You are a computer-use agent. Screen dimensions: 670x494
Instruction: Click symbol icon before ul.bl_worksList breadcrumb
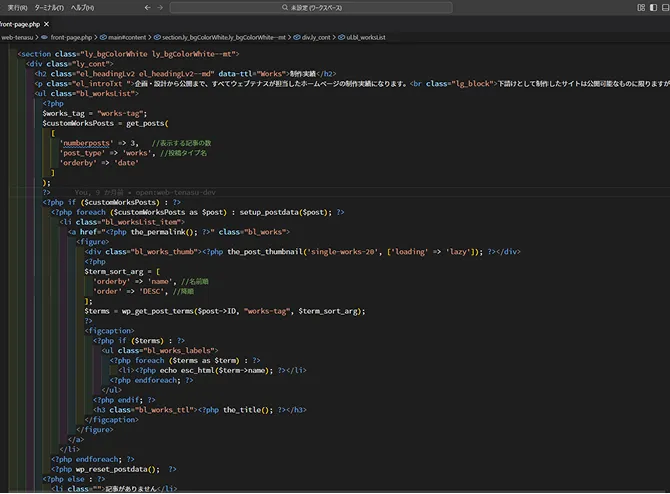point(341,38)
